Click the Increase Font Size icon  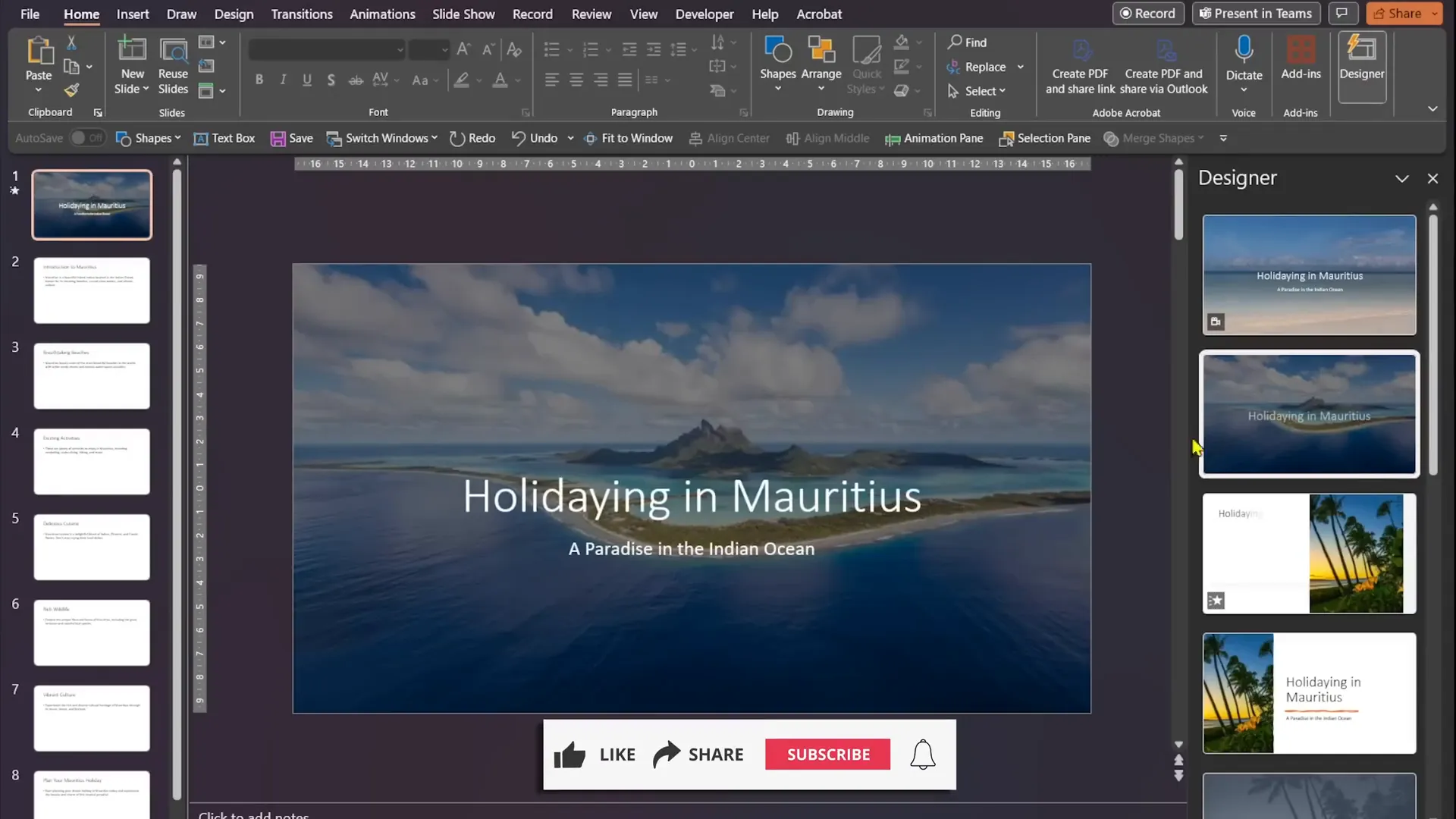point(464,49)
